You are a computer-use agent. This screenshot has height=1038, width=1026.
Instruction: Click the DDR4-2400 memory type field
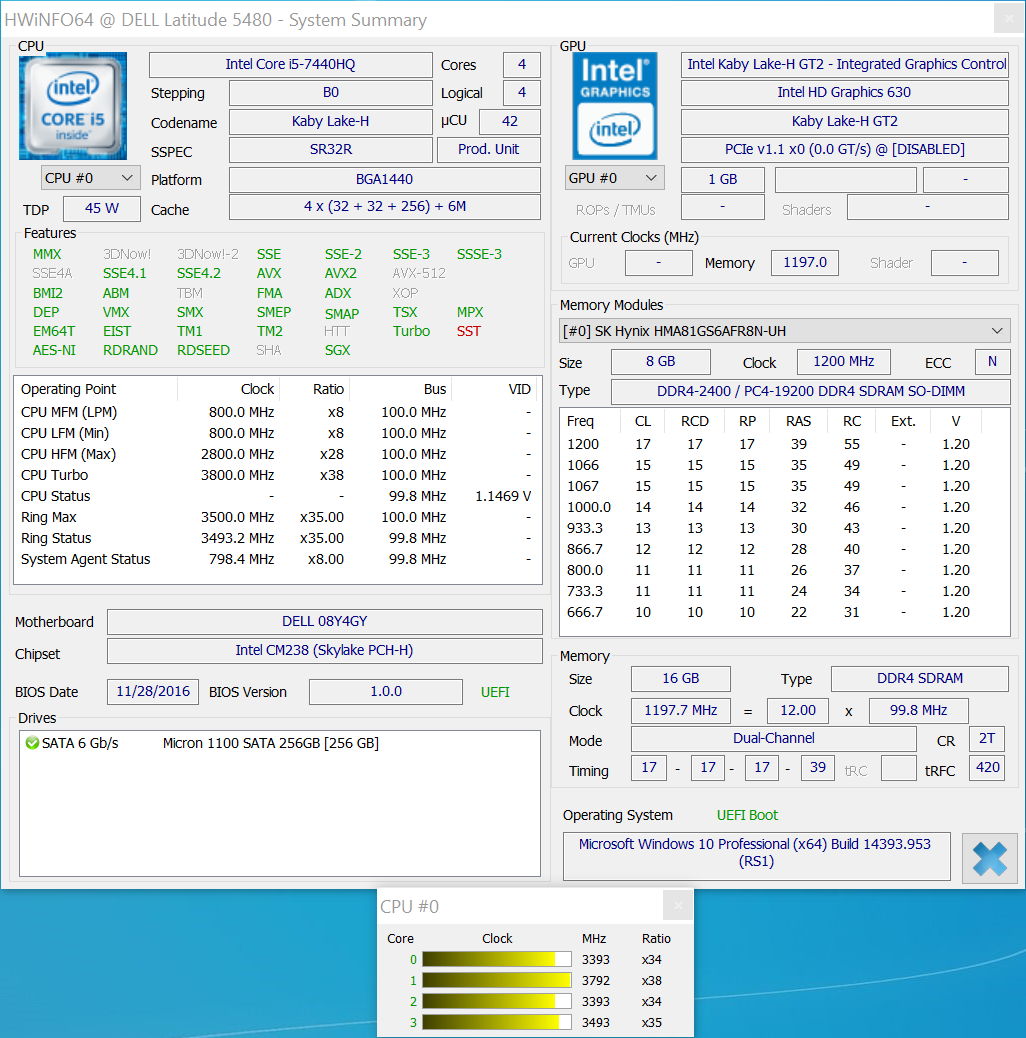[x=811, y=391]
